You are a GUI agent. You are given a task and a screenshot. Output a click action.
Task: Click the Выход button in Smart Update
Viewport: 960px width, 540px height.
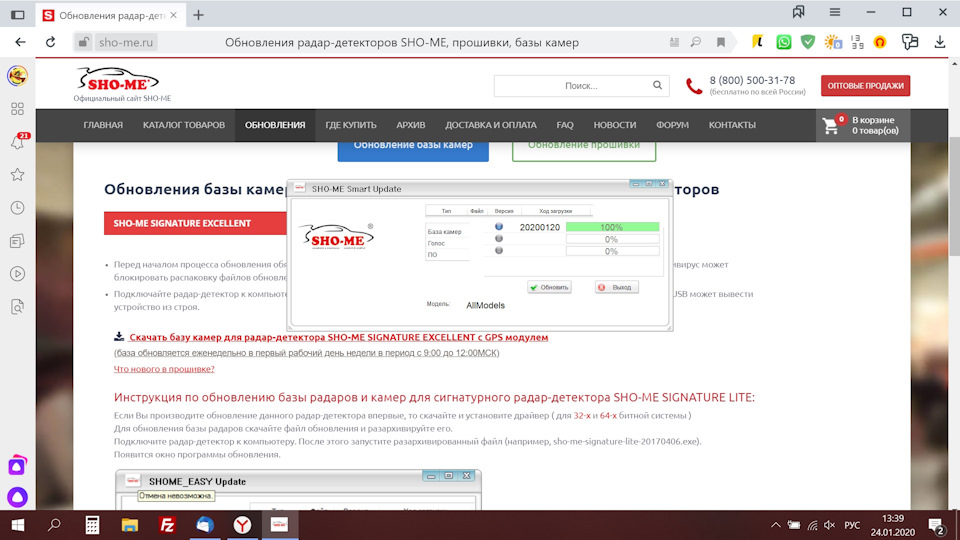(x=617, y=287)
